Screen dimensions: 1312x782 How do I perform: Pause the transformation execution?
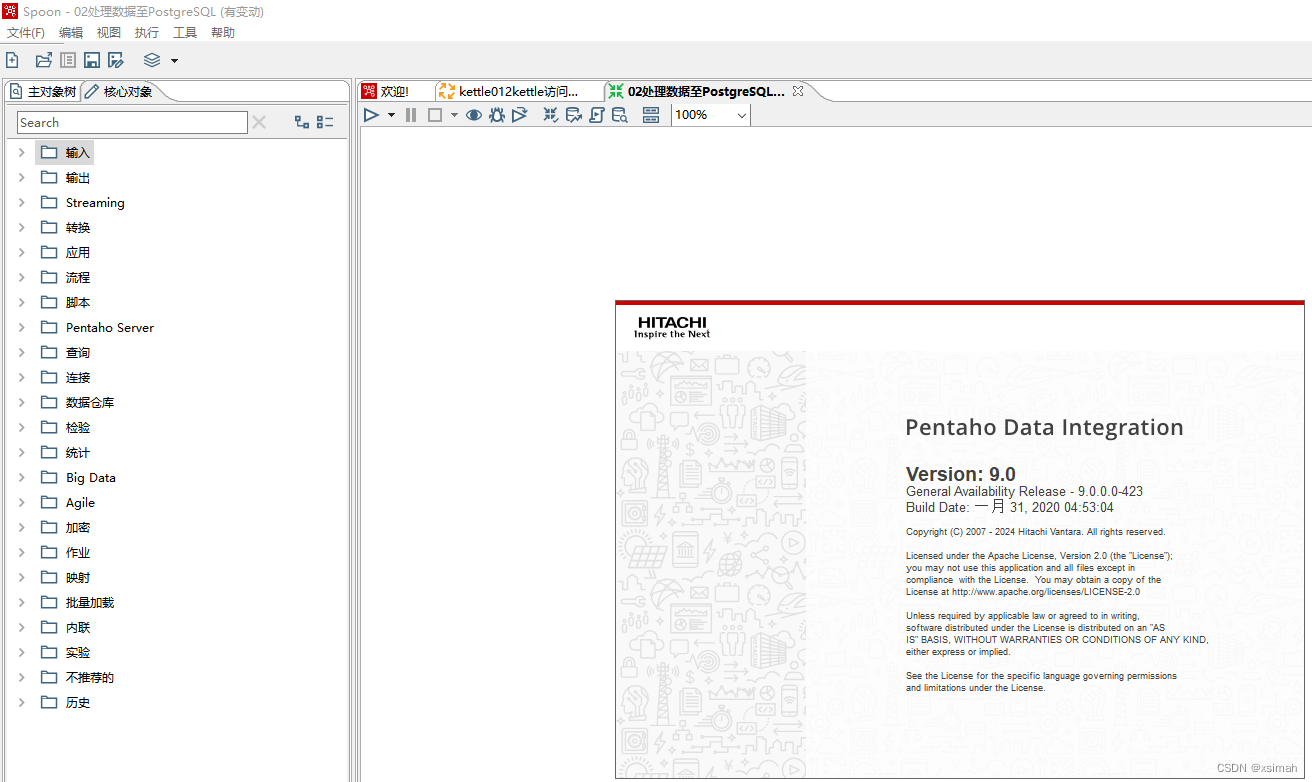tap(410, 114)
